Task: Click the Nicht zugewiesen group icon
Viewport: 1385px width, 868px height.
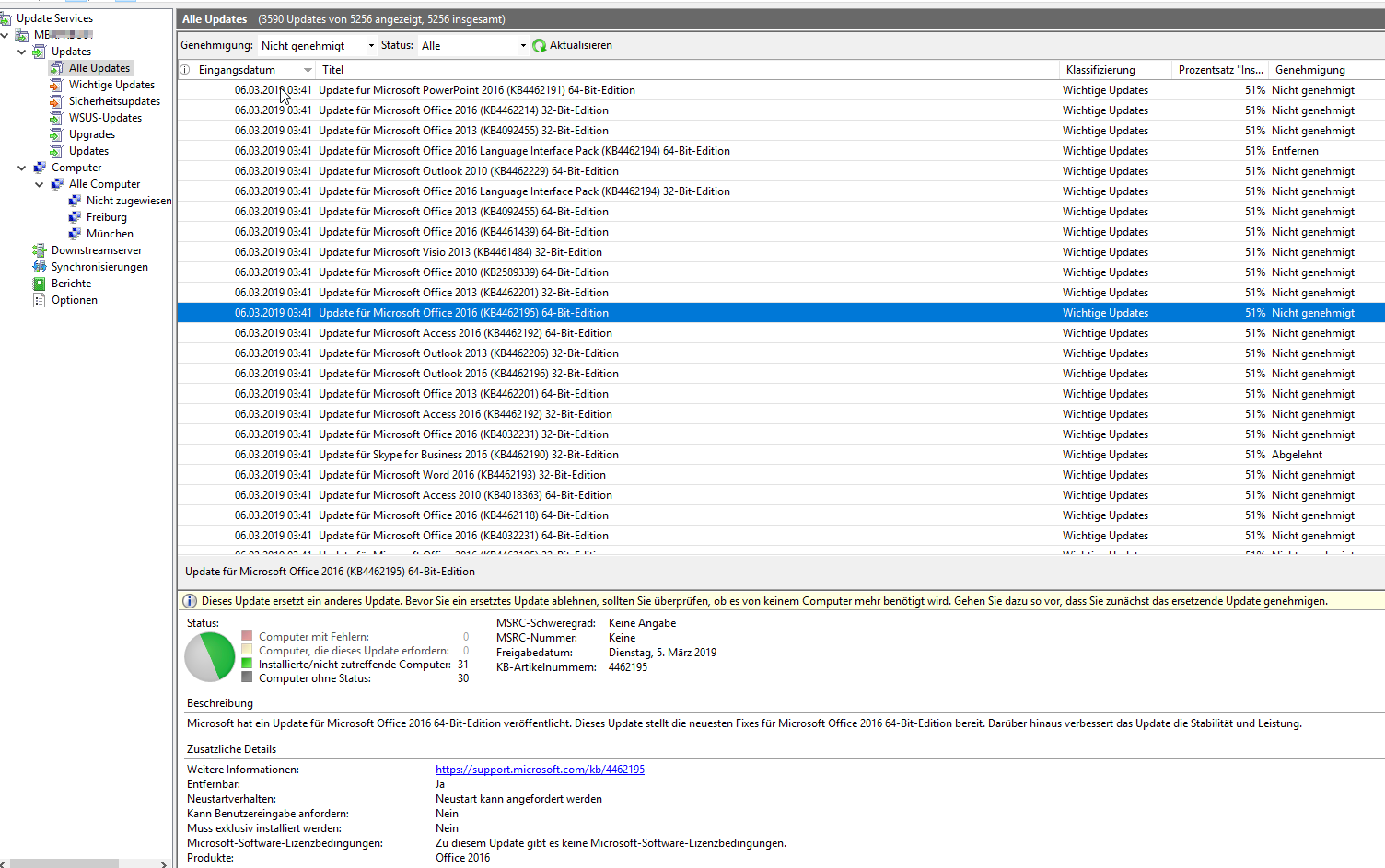Action: pyautogui.click(x=75, y=201)
